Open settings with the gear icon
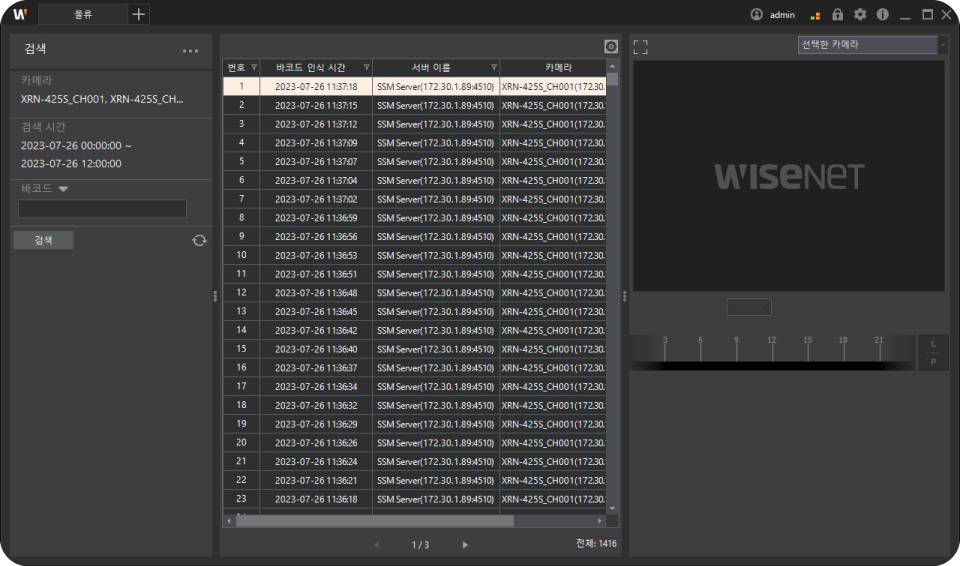960x566 pixels. click(860, 15)
